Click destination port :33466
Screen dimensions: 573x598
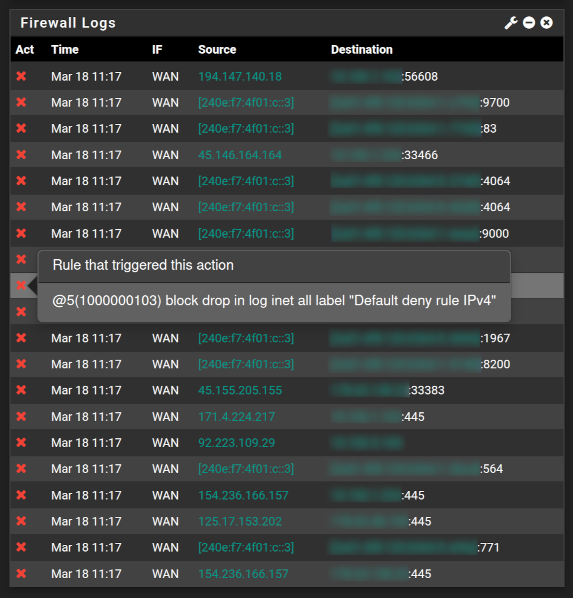420,155
